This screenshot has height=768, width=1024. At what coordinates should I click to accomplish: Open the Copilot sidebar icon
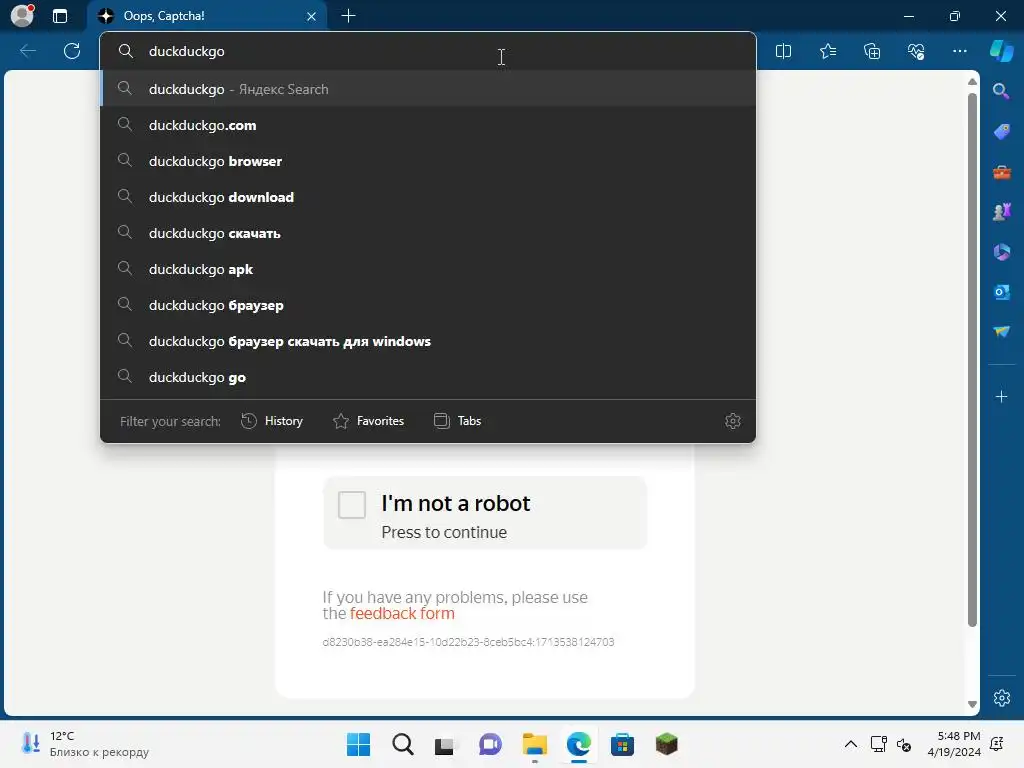point(1001,51)
